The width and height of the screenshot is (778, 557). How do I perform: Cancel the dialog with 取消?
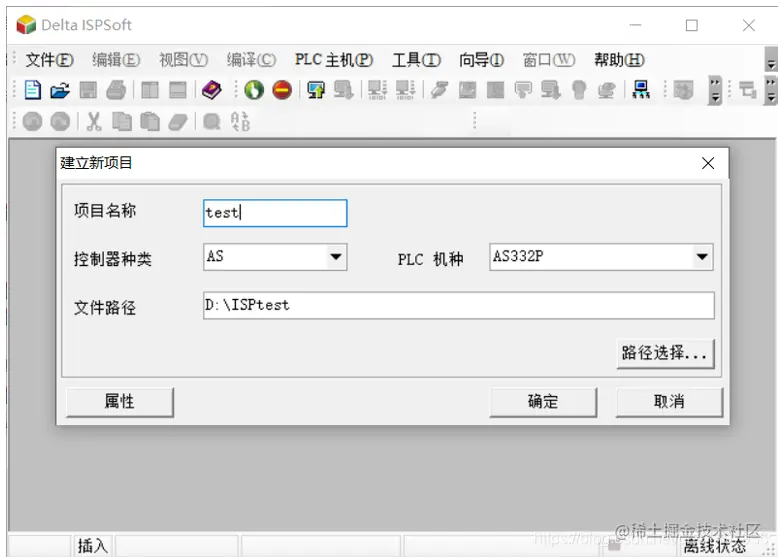pyautogui.click(x=669, y=401)
